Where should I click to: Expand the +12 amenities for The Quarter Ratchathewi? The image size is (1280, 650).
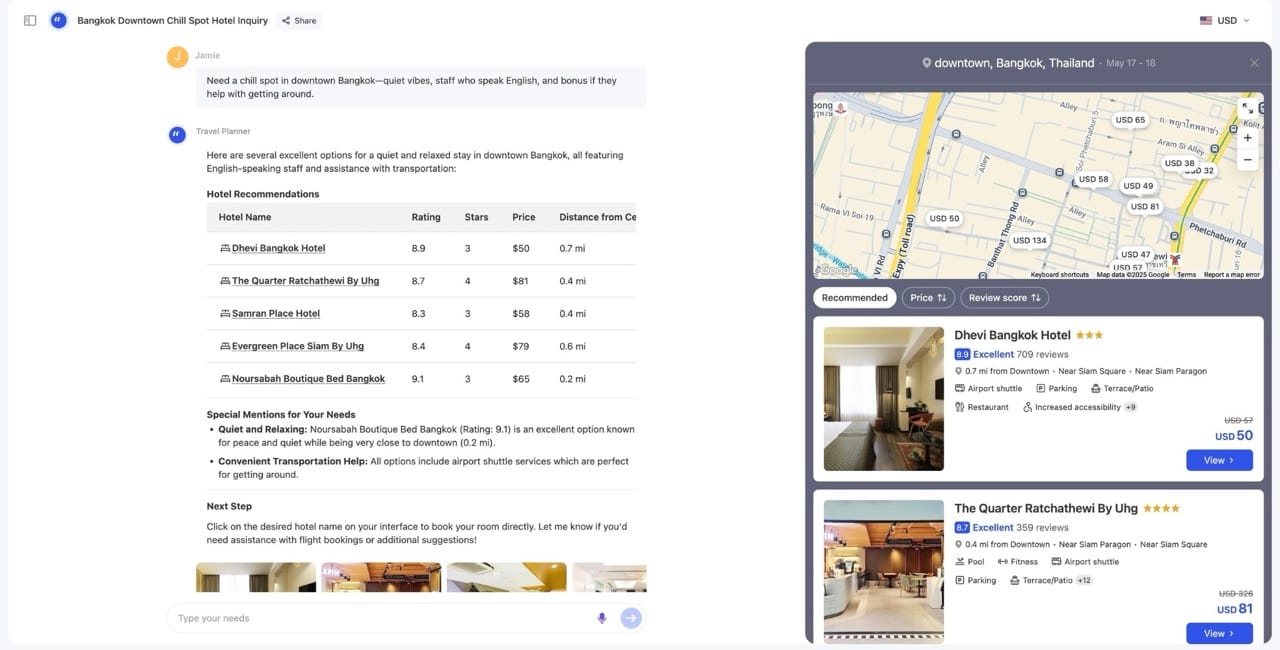tap(1084, 580)
